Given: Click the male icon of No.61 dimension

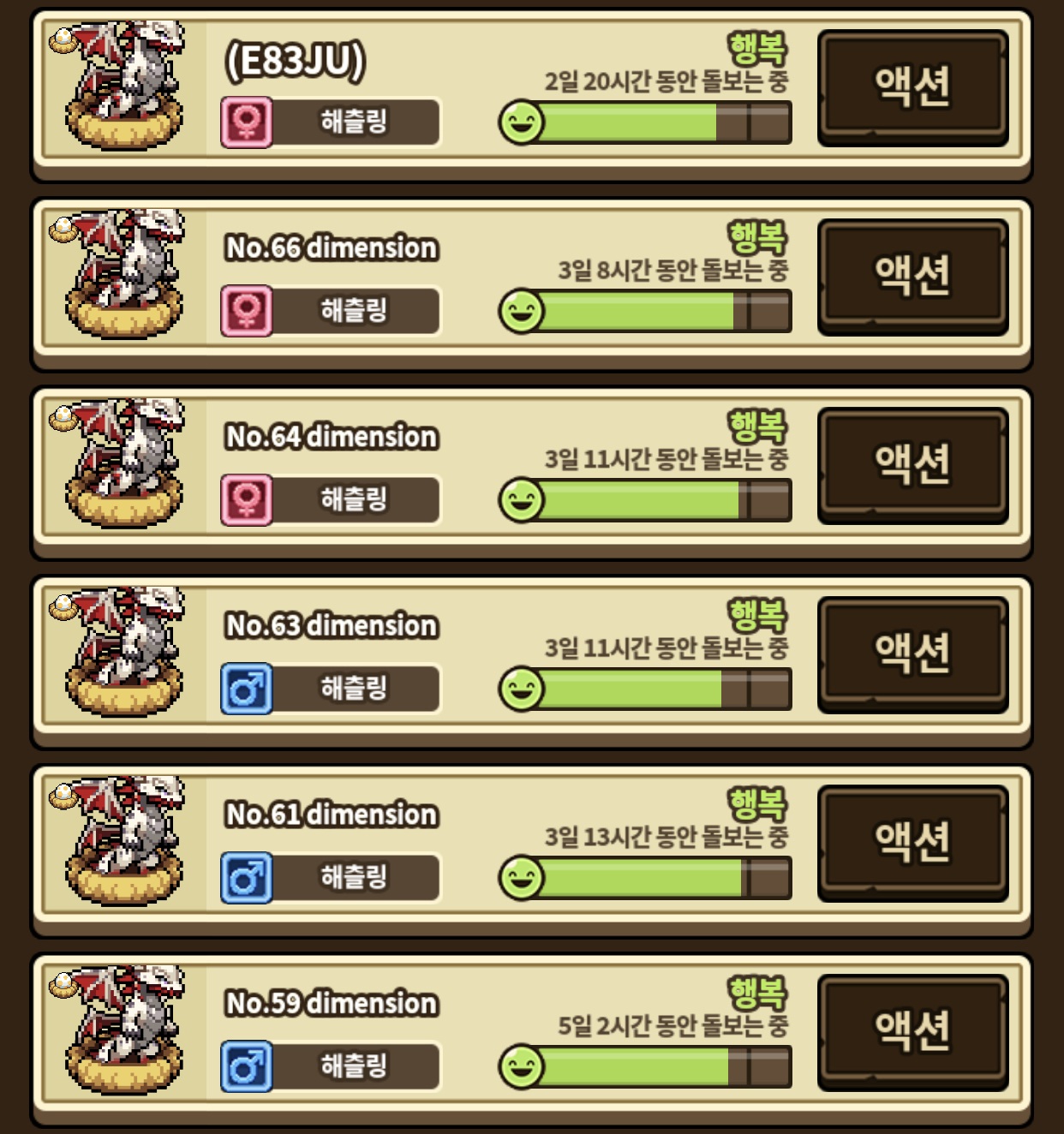Looking at the screenshot, I should pos(247,877).
